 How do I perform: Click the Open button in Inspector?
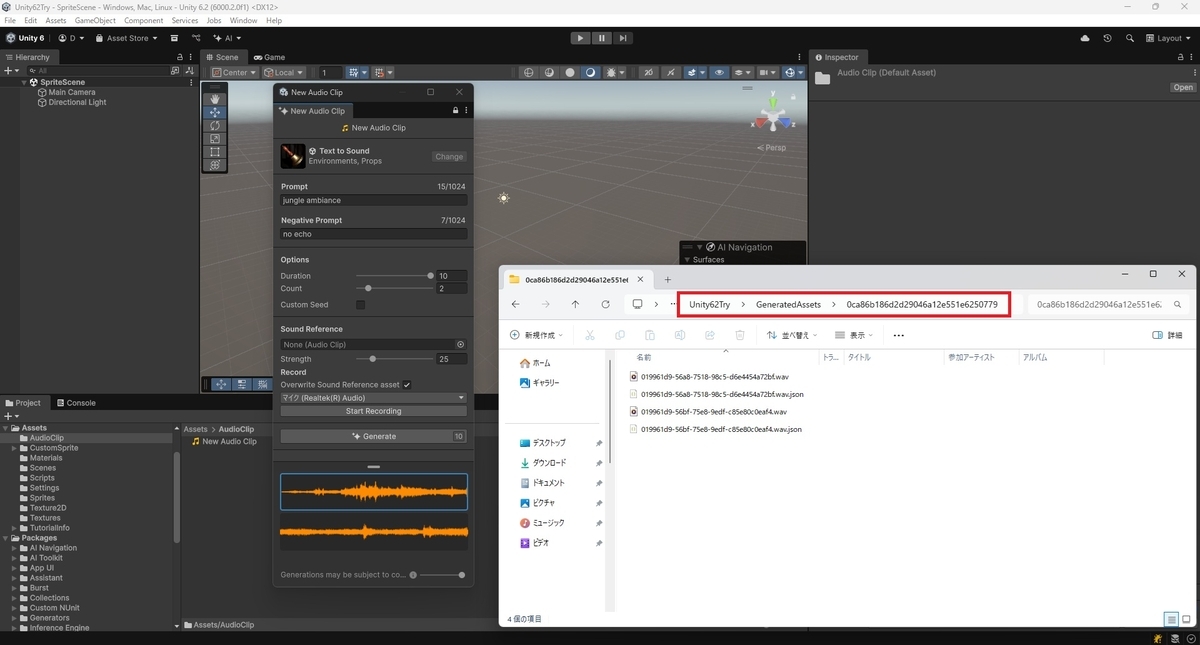tap(1183, 87)
